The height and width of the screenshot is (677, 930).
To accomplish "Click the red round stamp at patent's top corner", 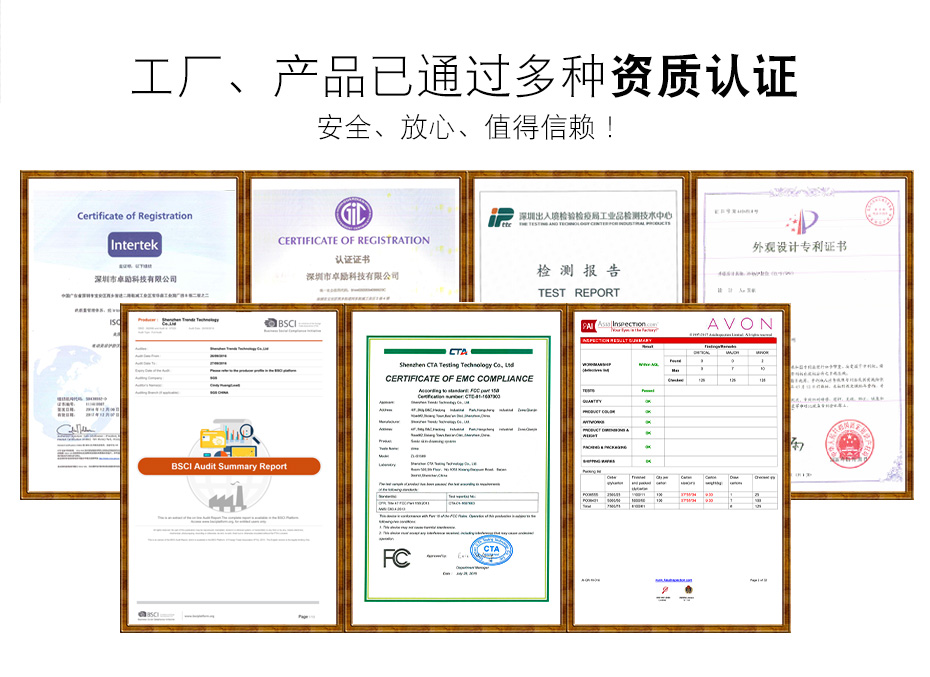I will click(x=879, y=211).
